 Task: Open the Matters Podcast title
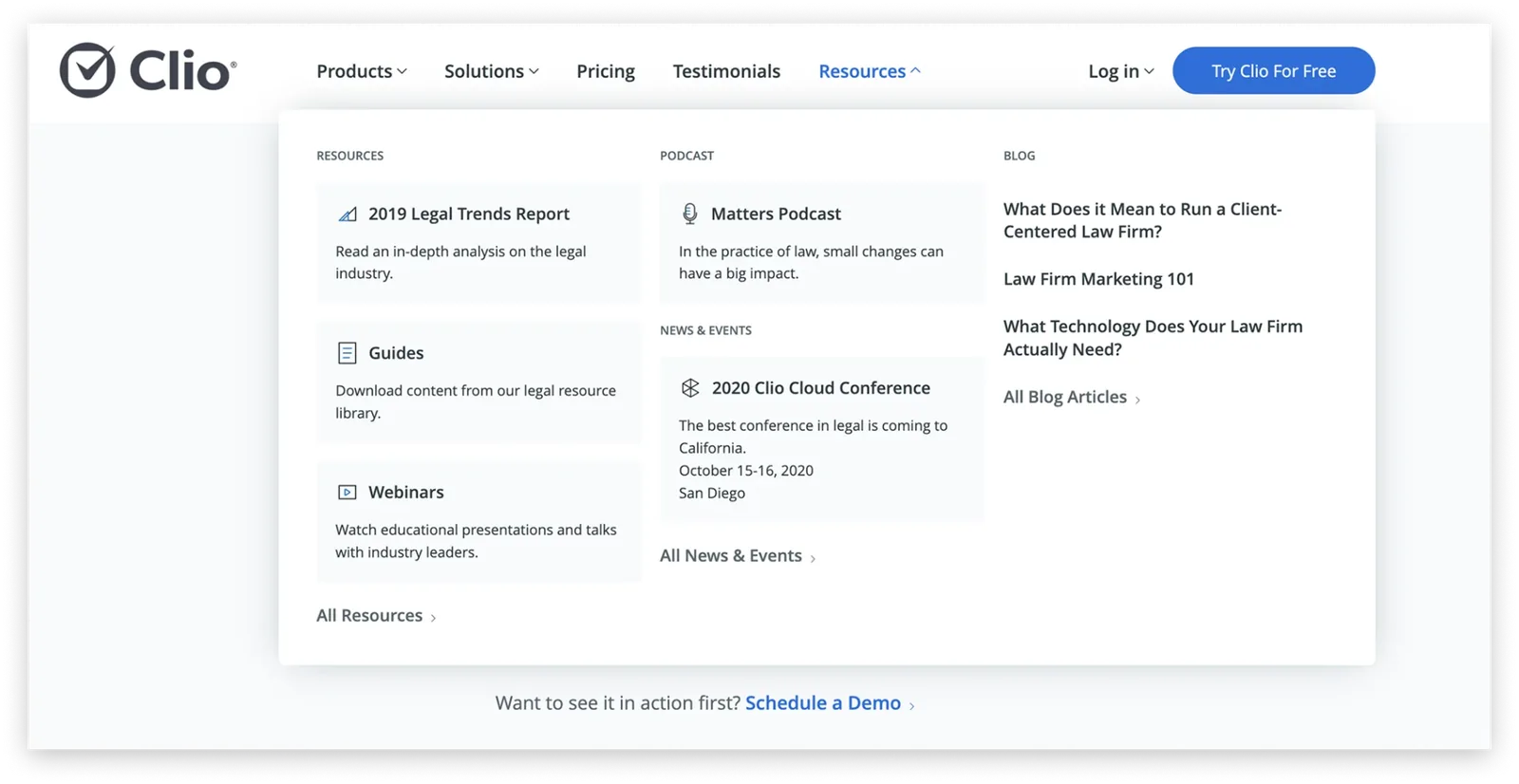coord(776,214)
